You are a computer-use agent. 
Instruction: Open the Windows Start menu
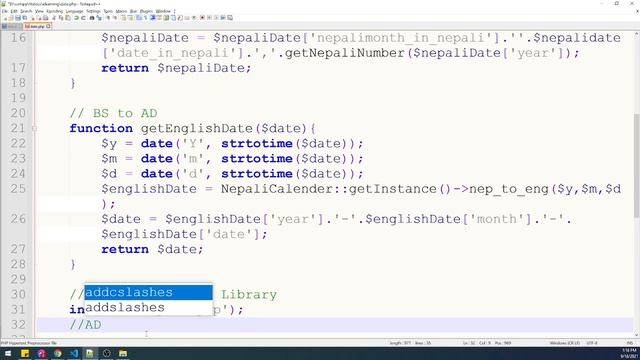pyautogui.click(x=8, y=353)
